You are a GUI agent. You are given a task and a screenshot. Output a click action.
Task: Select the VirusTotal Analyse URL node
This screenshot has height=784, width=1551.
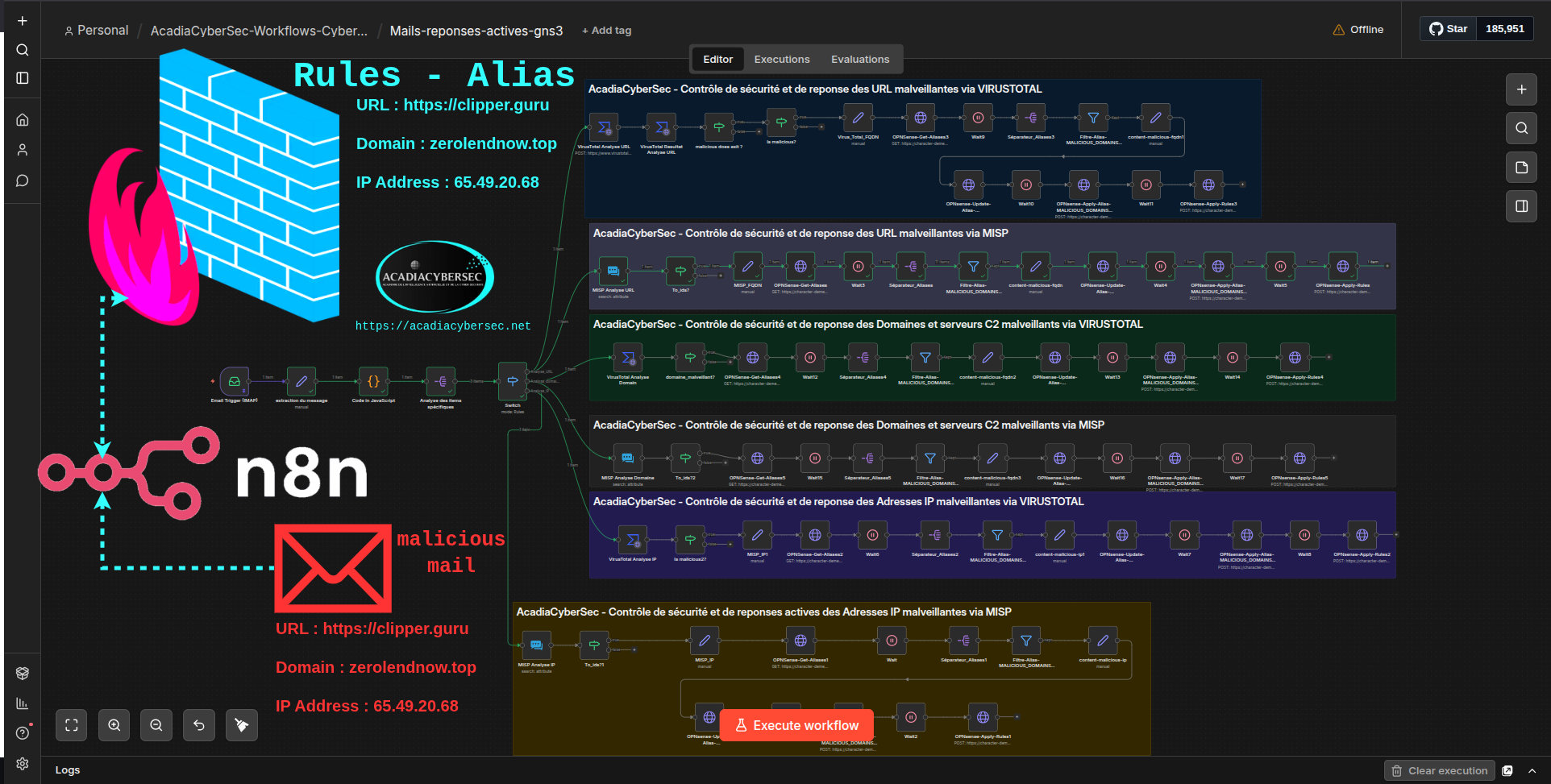(x=604, y=127)
